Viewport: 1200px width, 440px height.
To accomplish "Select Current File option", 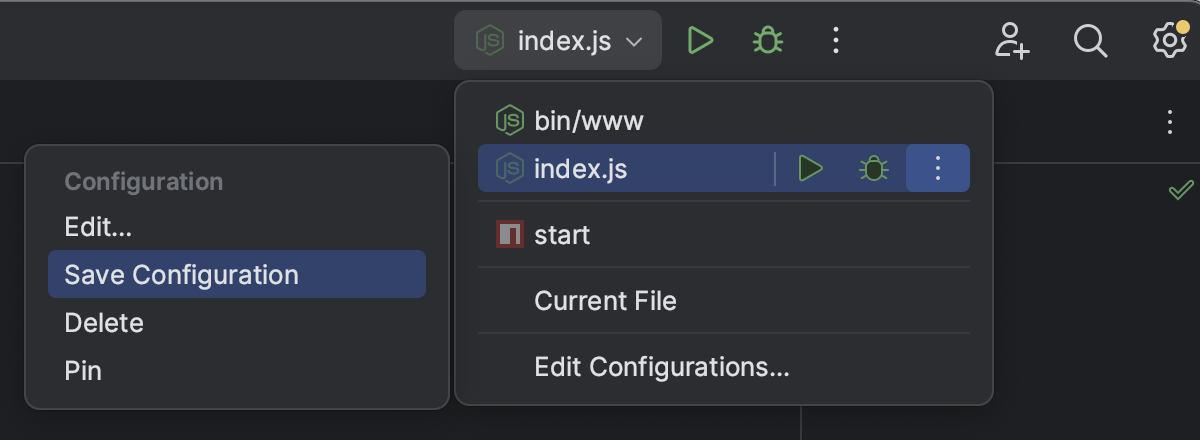I will [x=605, y=301].
